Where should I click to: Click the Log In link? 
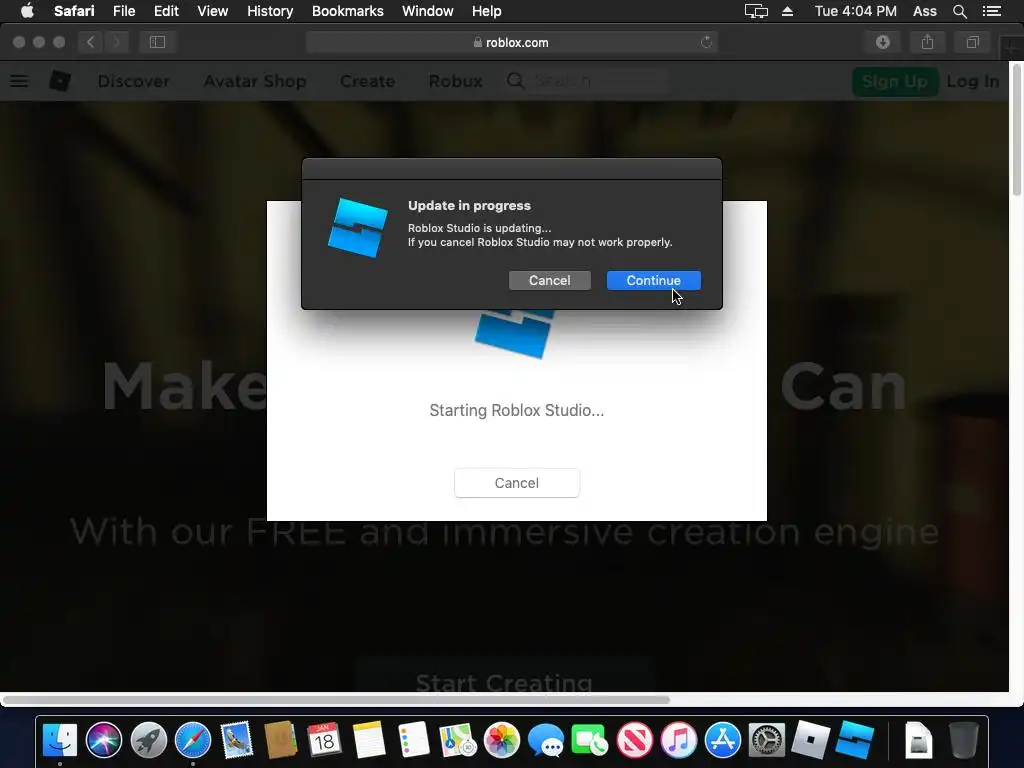pyautogui.click(x=973, y=81)
